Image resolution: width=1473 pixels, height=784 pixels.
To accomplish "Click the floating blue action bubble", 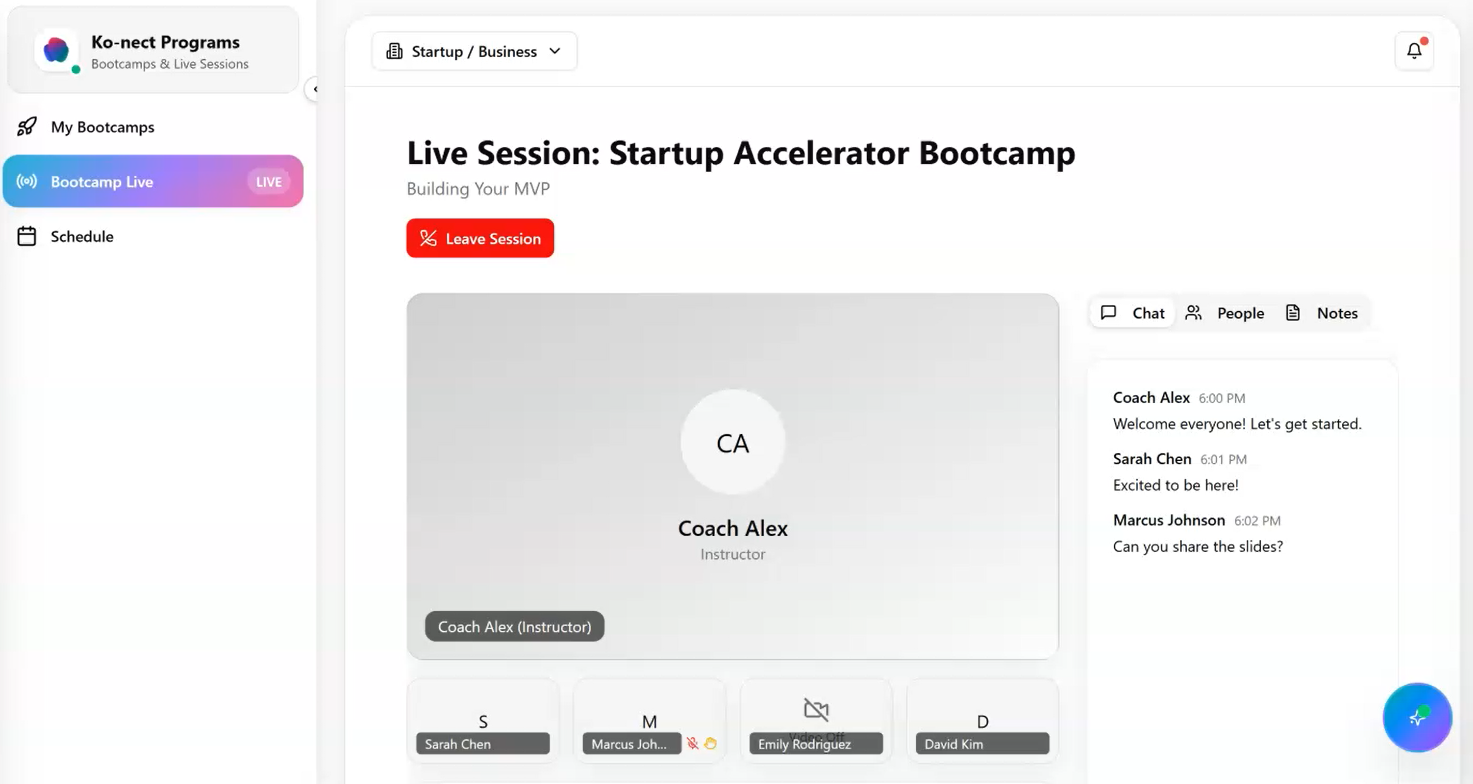I will [1417, 717].
